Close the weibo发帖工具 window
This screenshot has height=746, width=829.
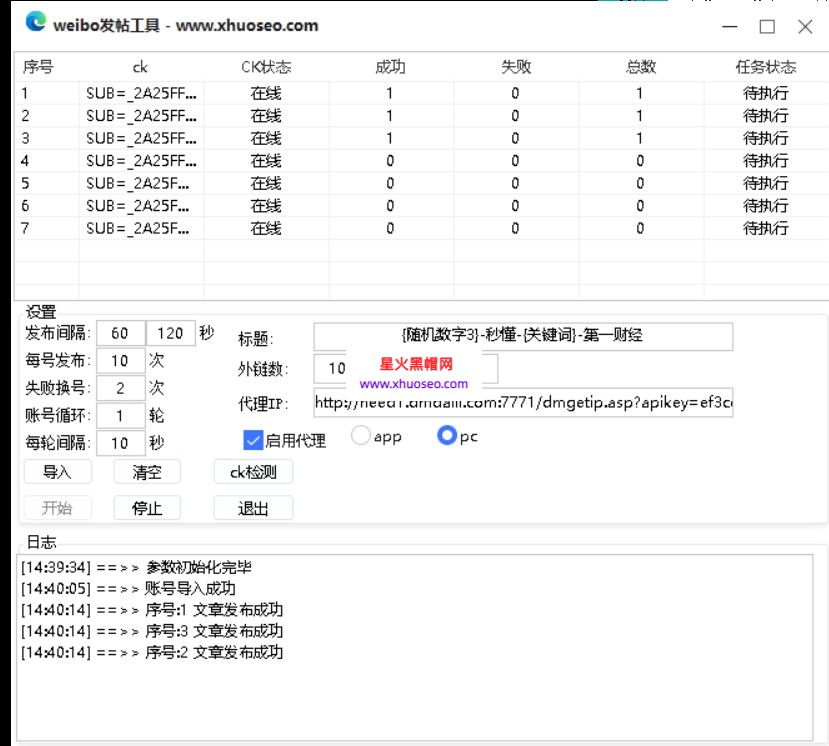pos(805,26)
